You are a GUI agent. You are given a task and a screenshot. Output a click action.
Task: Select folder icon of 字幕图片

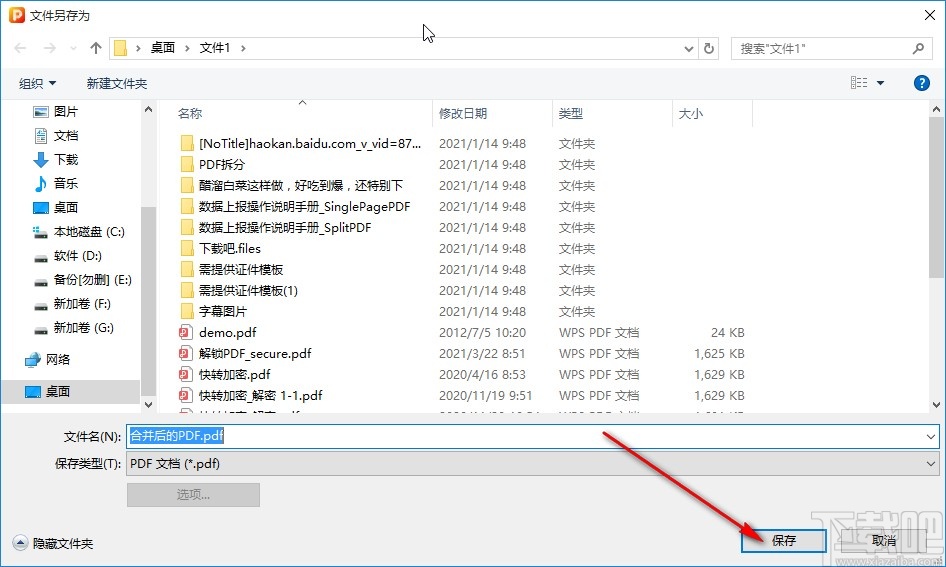point(187,312)
